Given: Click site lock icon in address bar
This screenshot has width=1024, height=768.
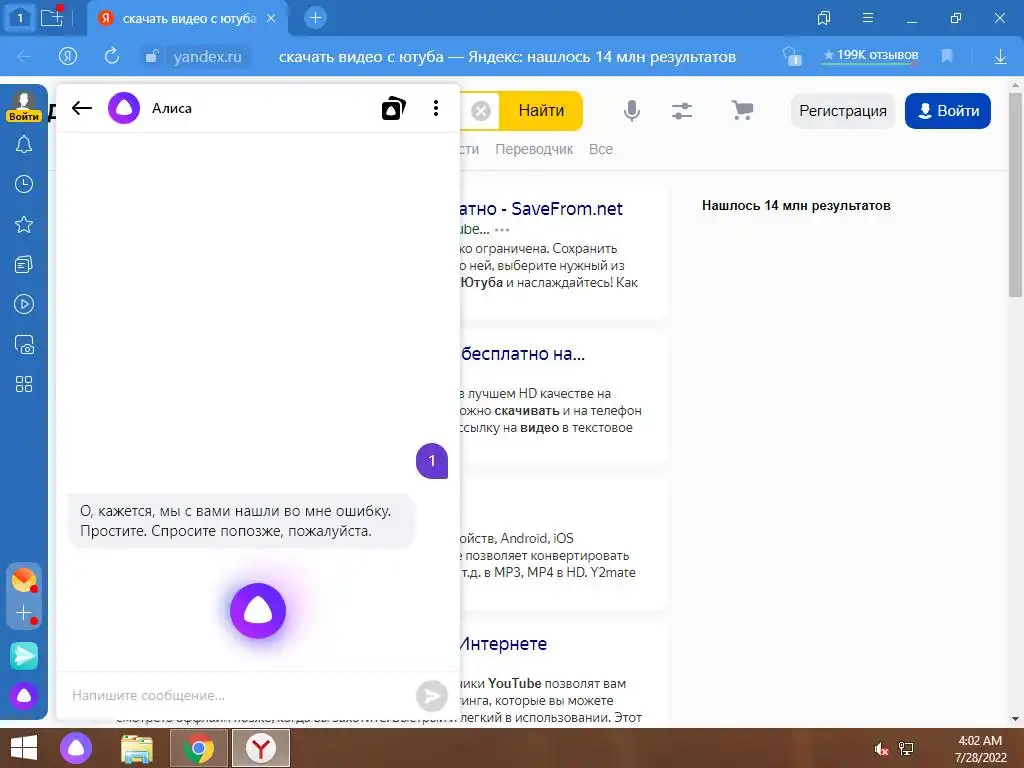Looking at the screenshot, I should point(152,57).
